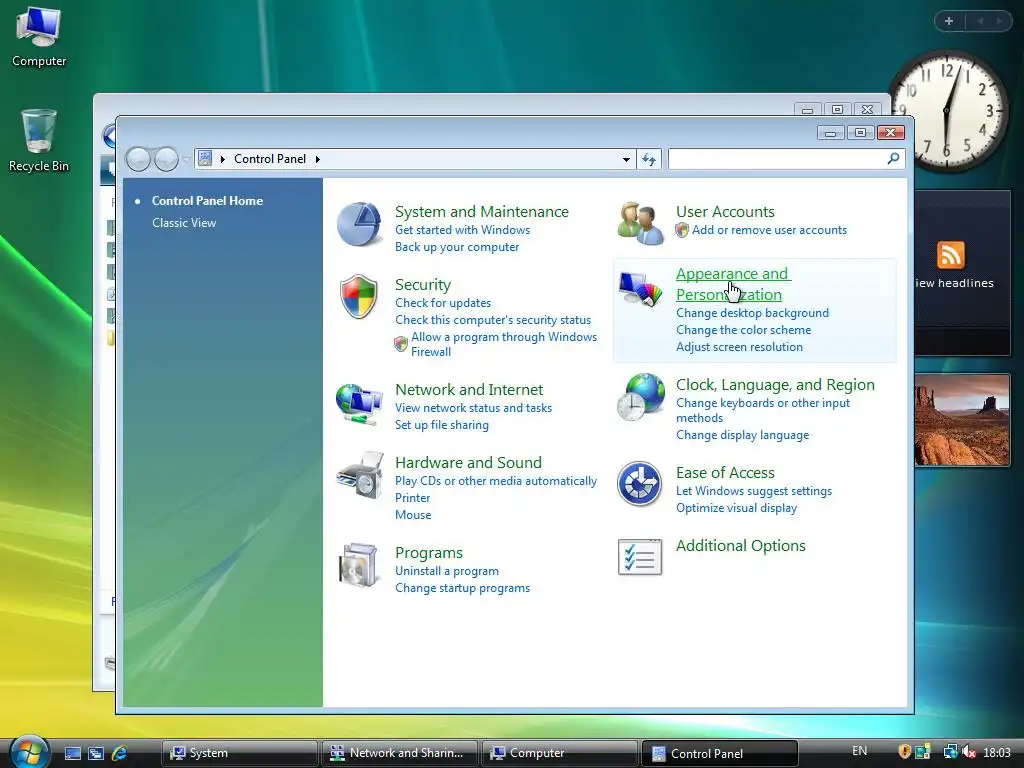Open the address bar history dropdown arrow

point(626,159)
